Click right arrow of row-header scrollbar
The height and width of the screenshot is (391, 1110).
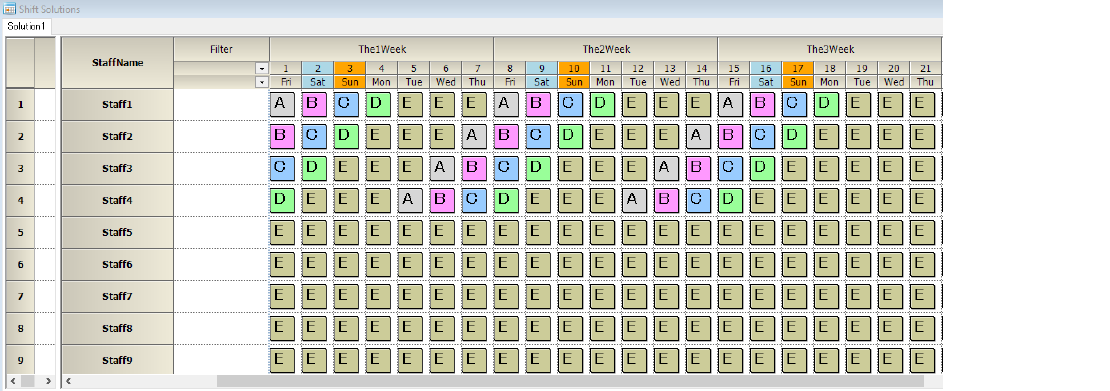(x=48, y=381)
